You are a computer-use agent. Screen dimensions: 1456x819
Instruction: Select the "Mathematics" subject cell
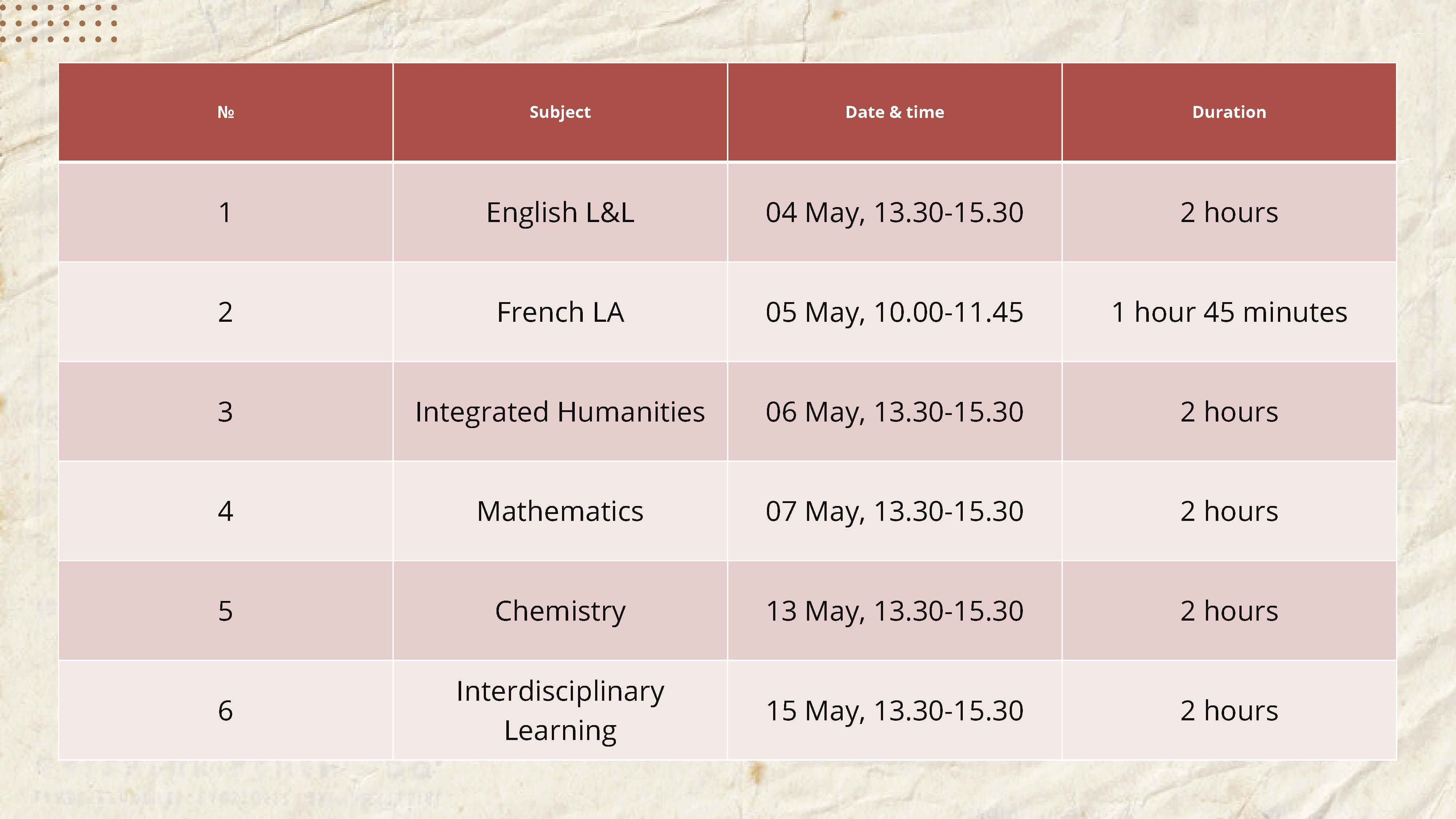(x=559, y=511)
